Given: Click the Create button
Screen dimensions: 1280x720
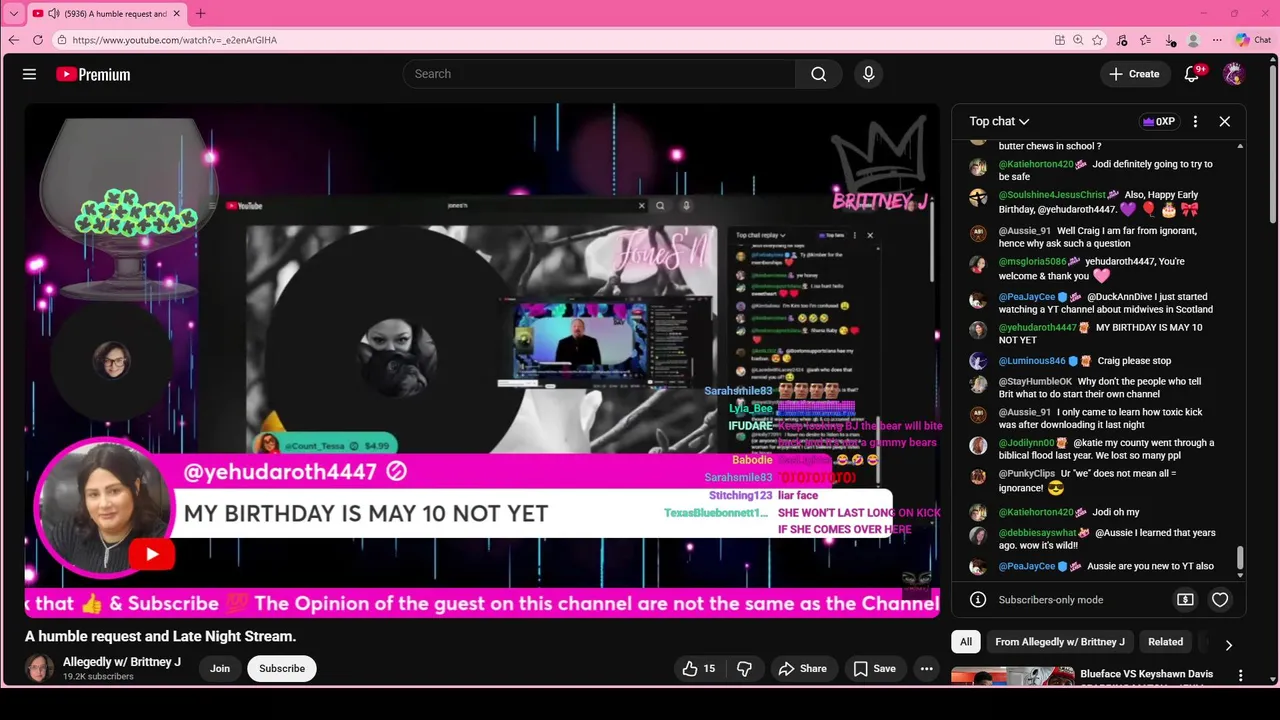Looking at the screenshot, I should (x=1134, y=74).
